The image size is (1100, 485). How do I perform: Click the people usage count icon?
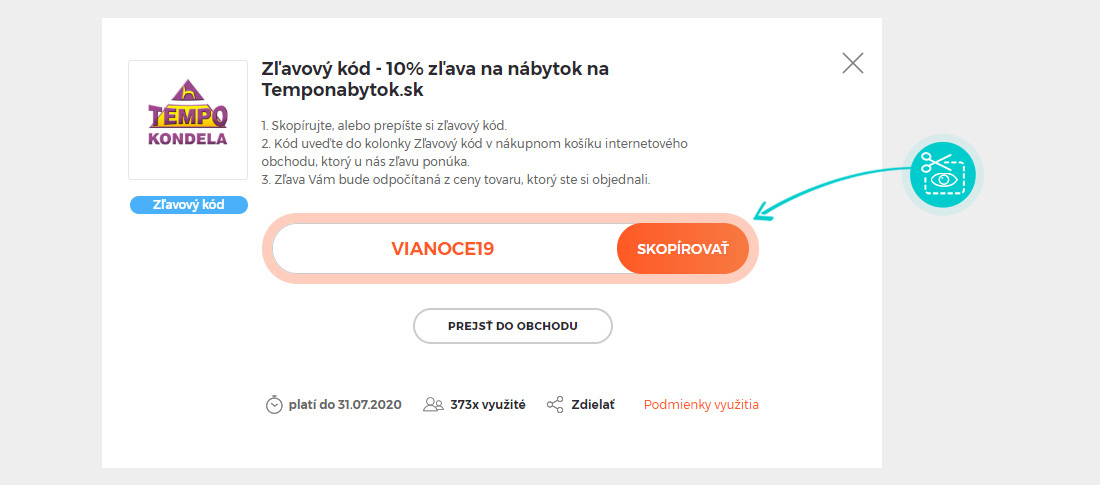click(434, 405)
